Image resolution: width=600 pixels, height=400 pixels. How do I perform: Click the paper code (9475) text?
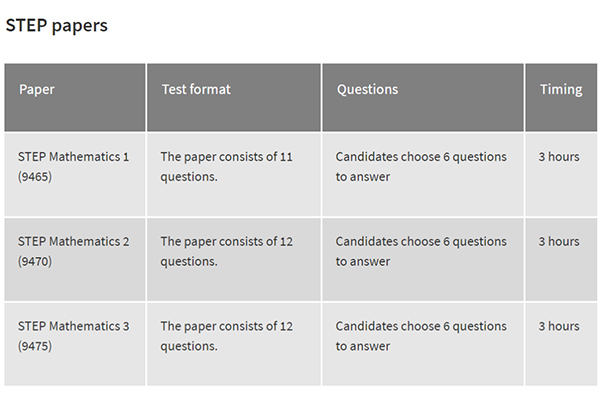click(35, 346)
